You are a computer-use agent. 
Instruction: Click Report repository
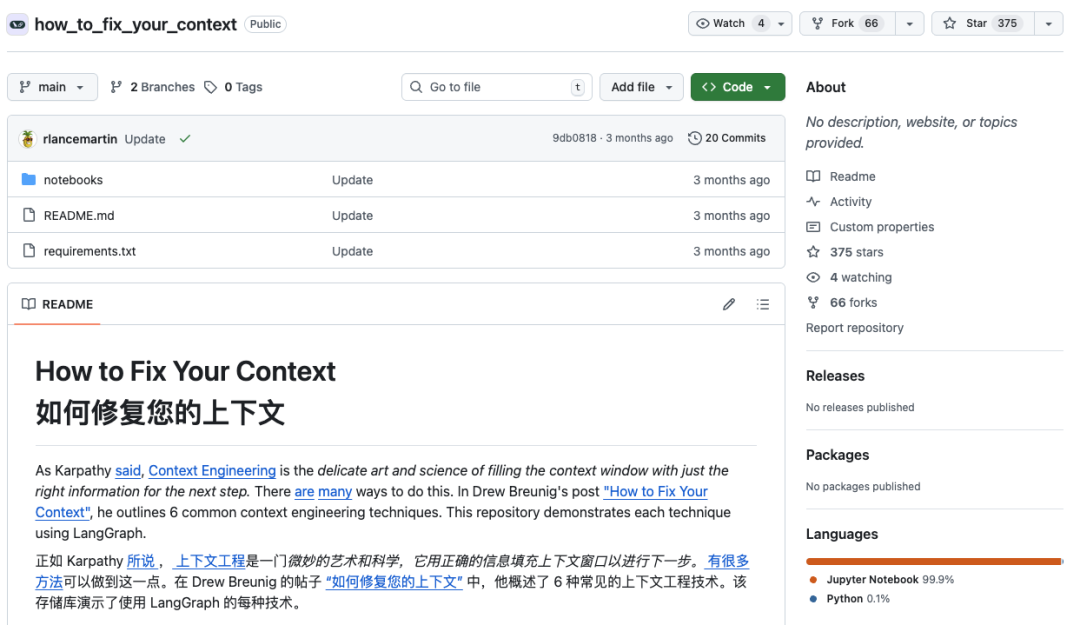(854, 328)
